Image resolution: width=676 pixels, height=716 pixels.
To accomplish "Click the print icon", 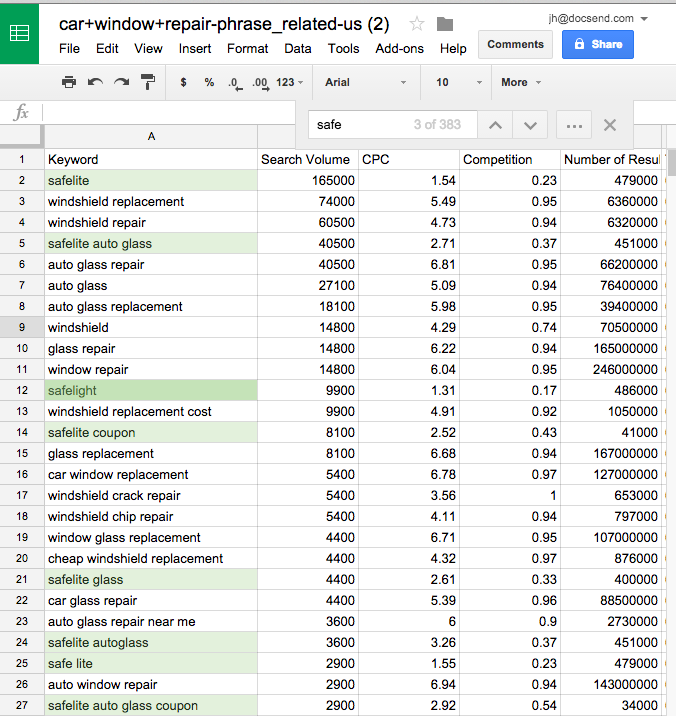I will pos(68,82).
